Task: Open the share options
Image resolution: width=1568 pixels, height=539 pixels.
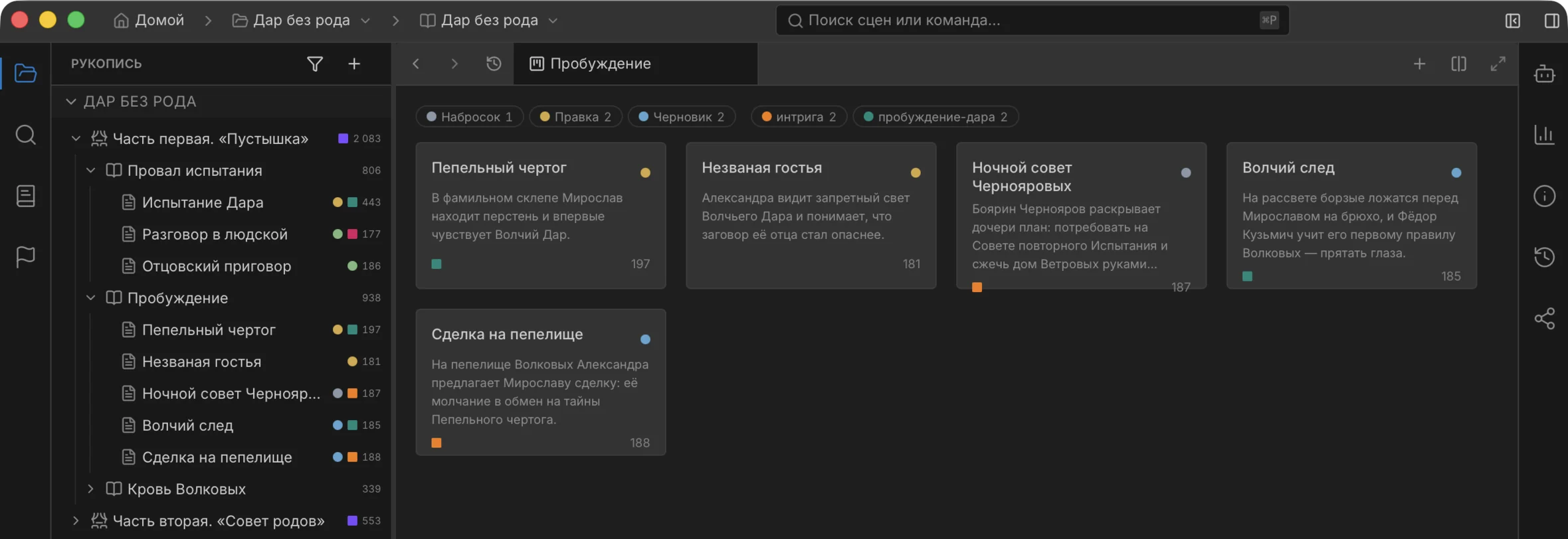Action: [1544, 319]
